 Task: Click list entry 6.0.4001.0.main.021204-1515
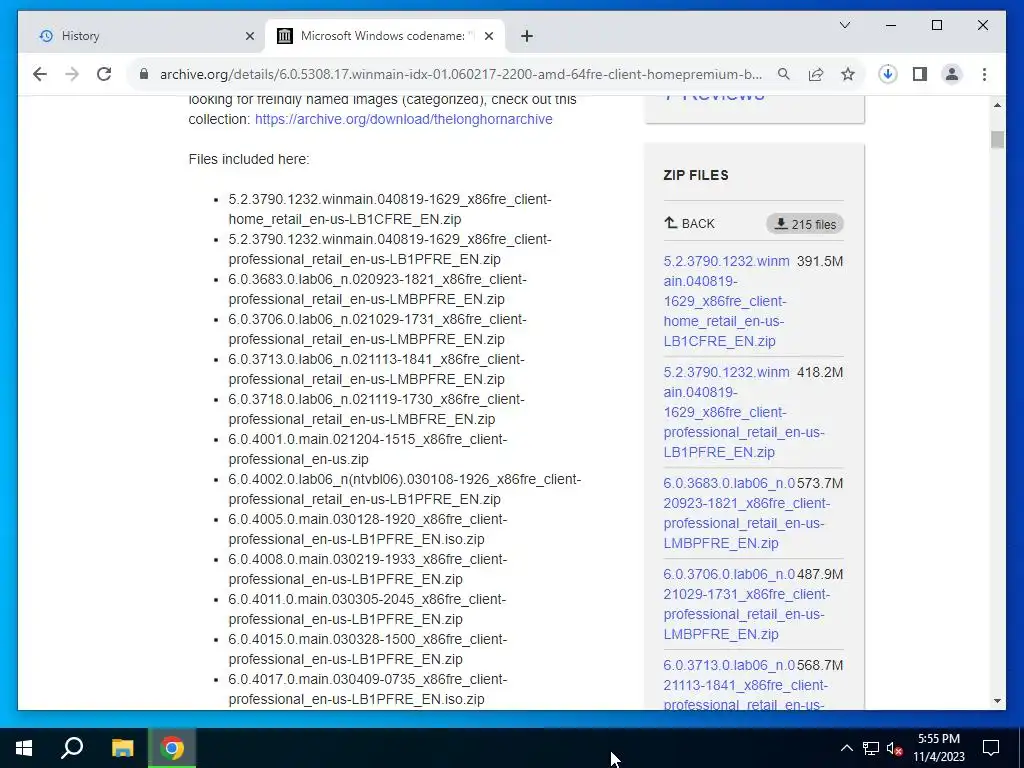point(368,449)
